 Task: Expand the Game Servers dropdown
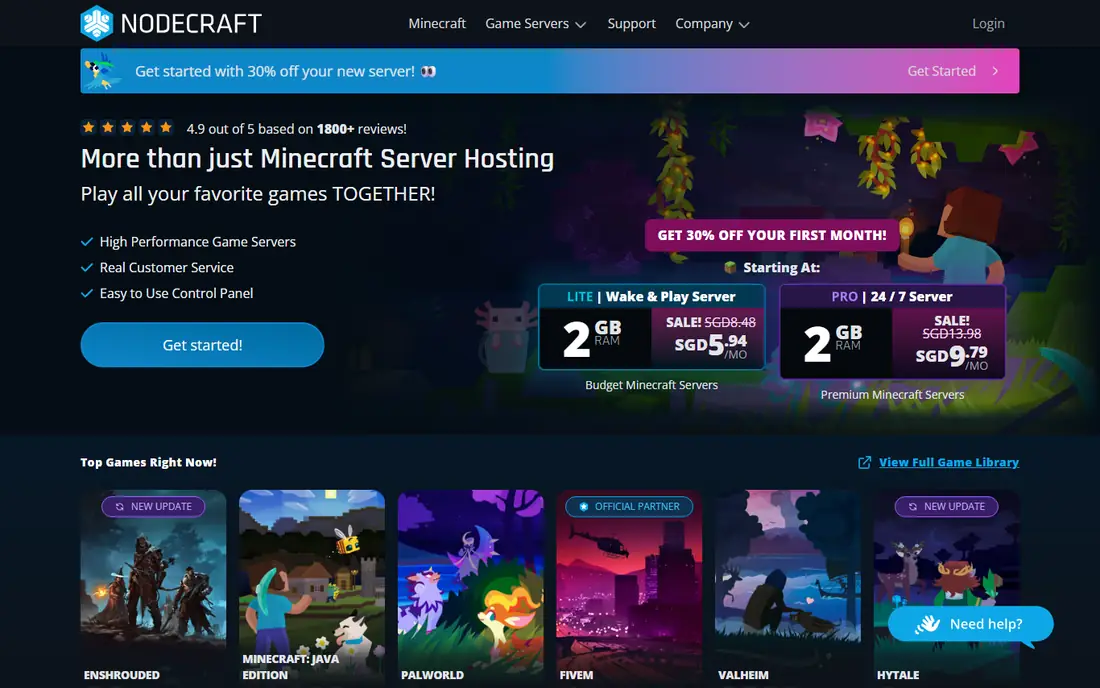click(535, 23)
